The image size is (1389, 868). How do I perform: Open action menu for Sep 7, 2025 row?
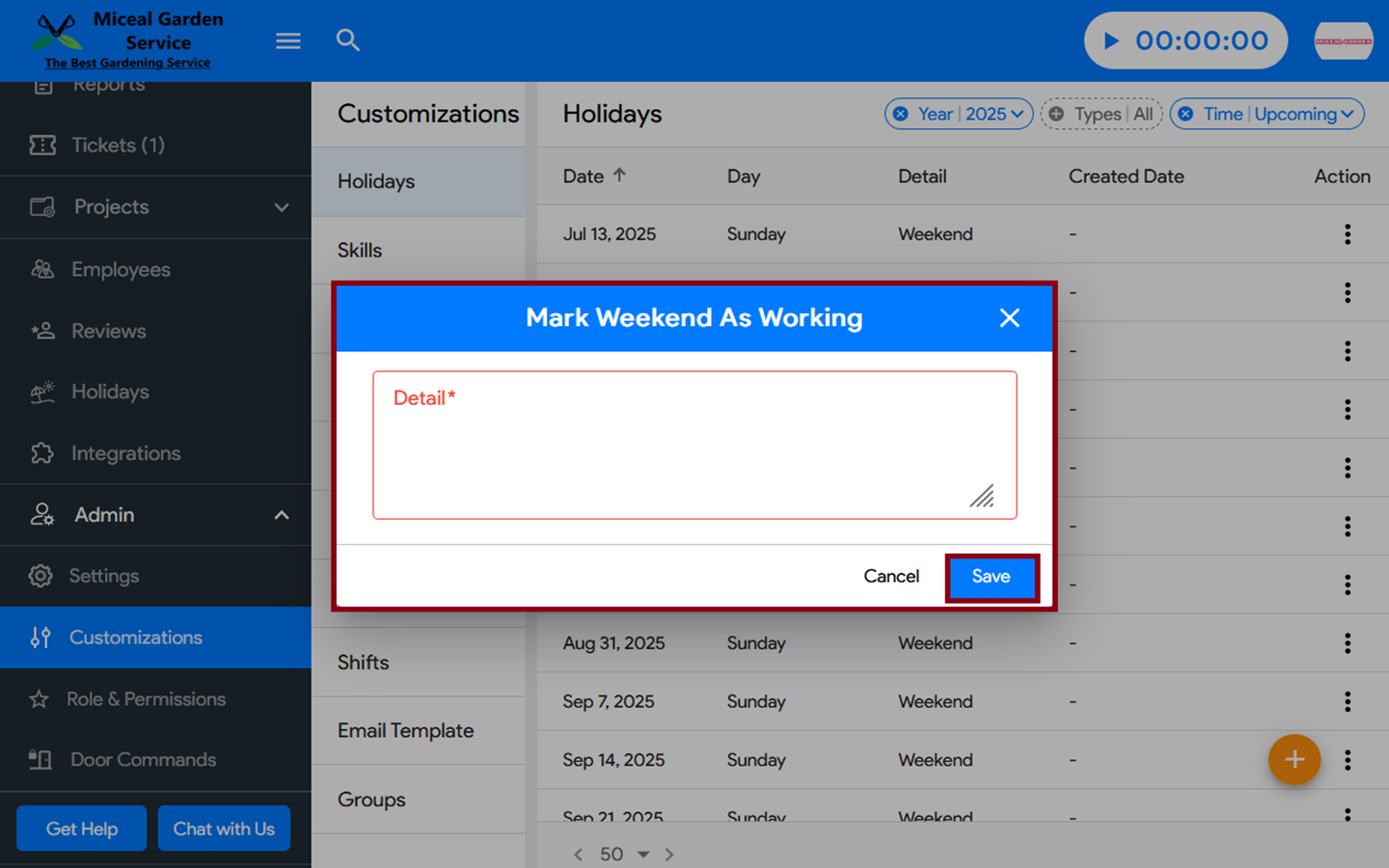1347,702
